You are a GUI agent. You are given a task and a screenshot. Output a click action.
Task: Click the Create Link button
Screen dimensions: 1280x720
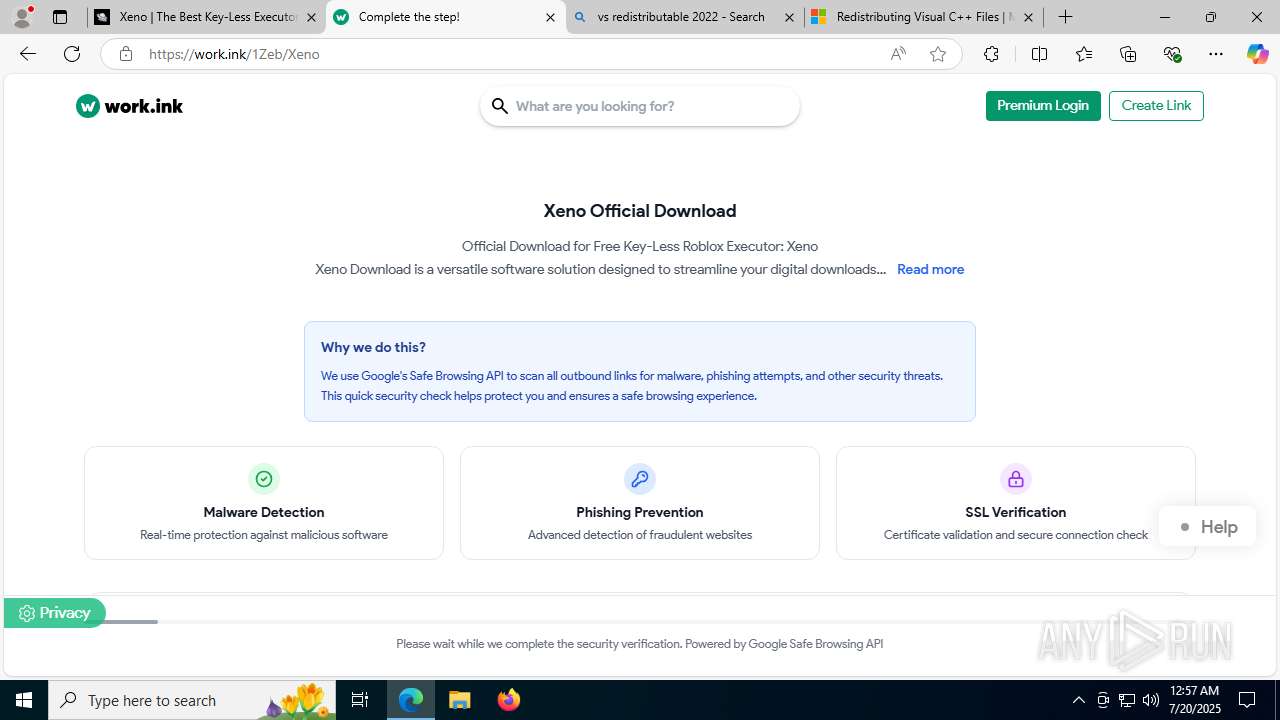[1156, 106]
